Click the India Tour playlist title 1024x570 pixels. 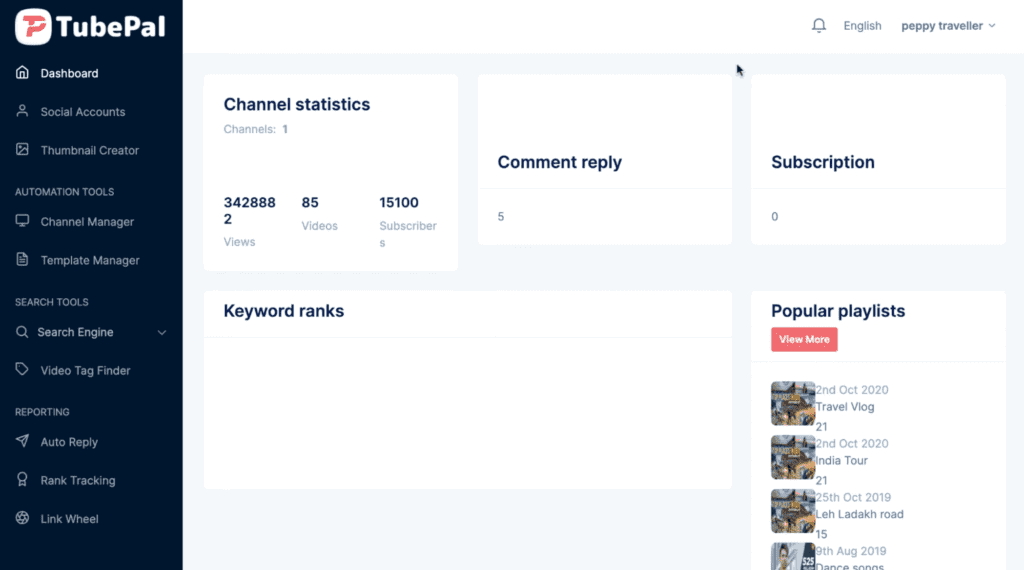pos(841,460)
